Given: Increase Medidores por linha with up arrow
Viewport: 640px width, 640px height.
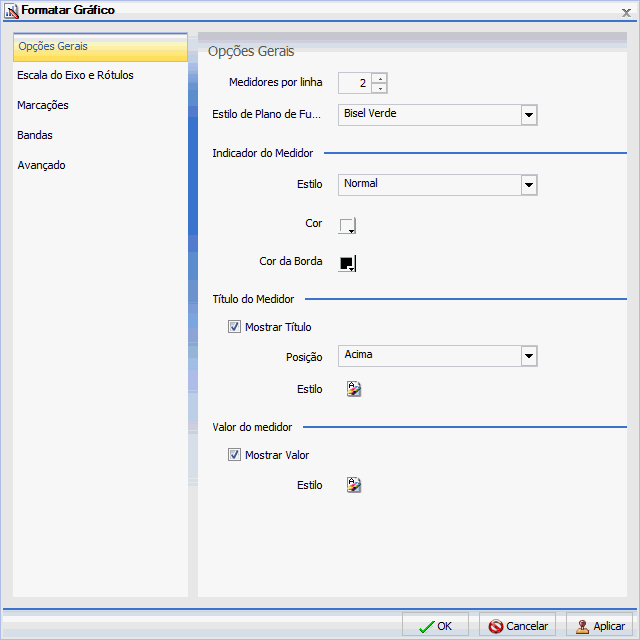Looking at the screenshot, I should [380, 78].
